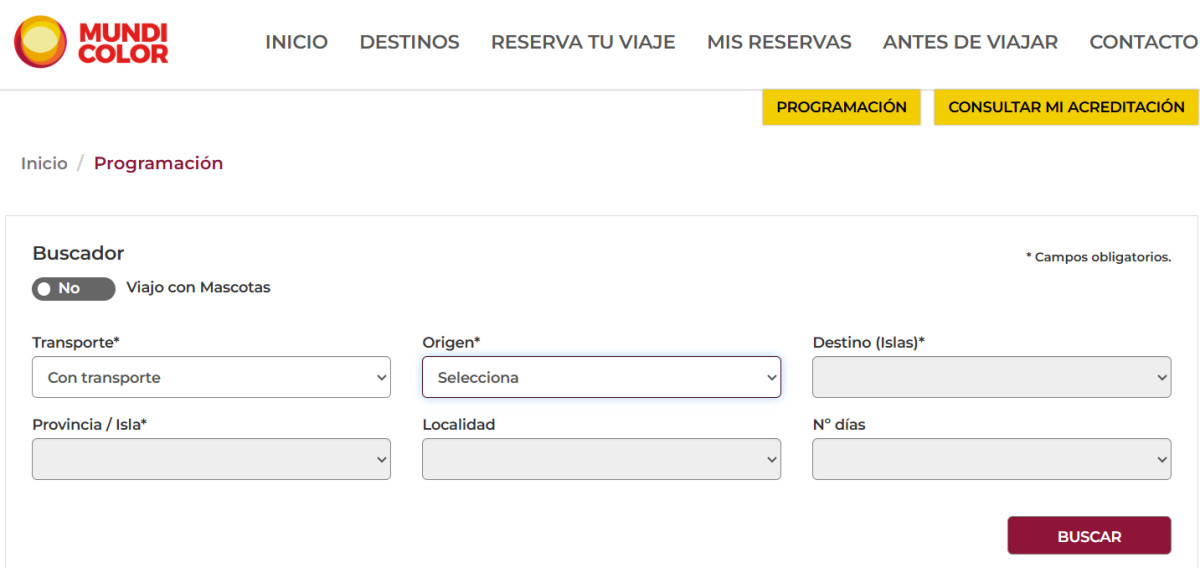Open the Transporte dropdown
The image size is (1200, 568).
point(211,378)
